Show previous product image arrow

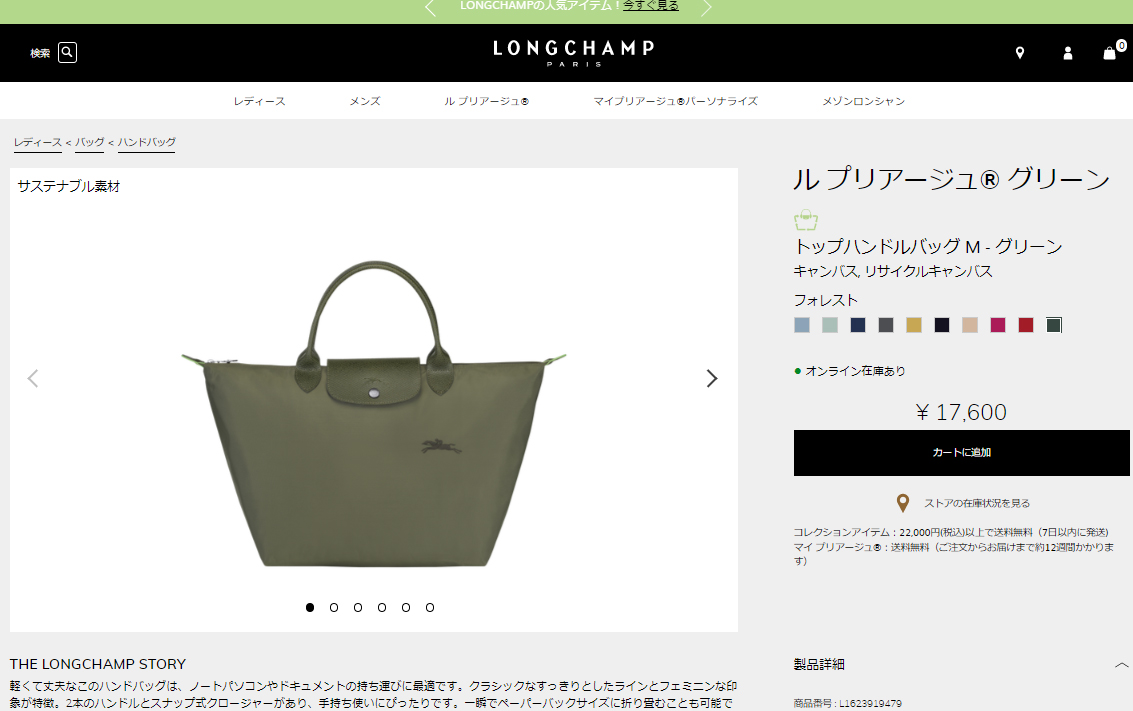click(33, 378)
